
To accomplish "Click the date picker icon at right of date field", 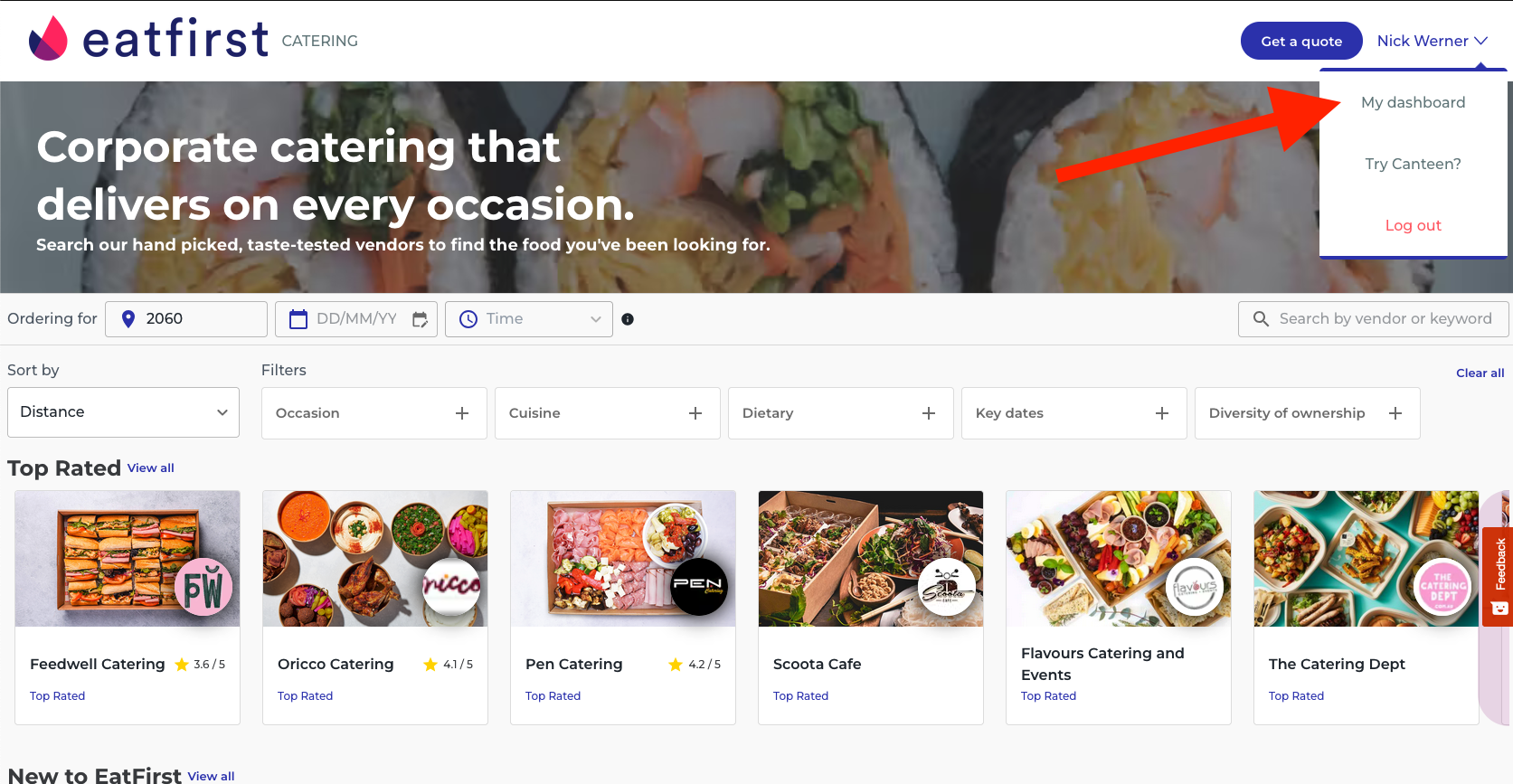I will pyautogui.click(x=420, y=319).
